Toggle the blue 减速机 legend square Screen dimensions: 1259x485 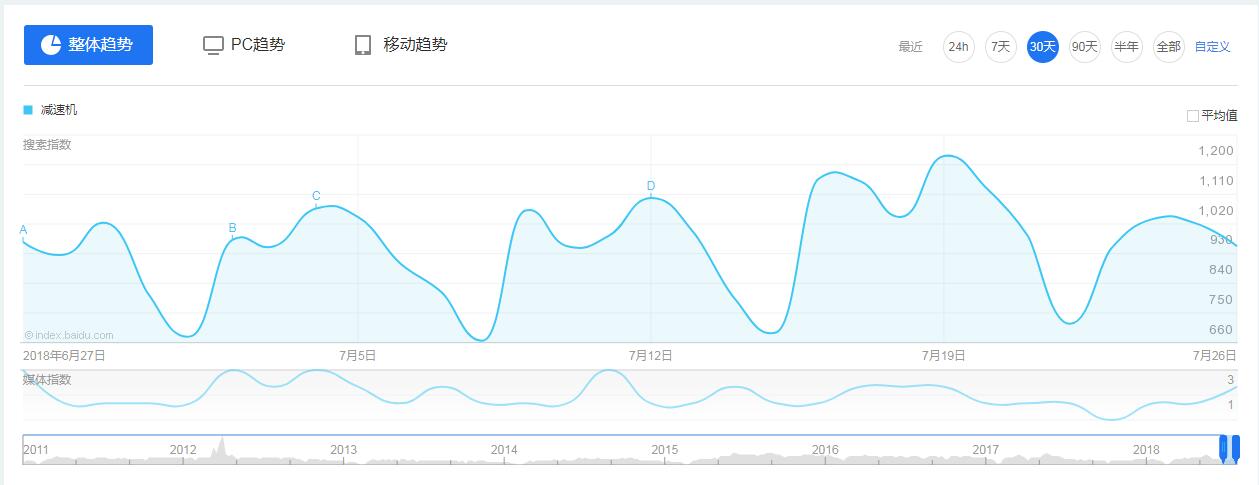coord(28,110)
